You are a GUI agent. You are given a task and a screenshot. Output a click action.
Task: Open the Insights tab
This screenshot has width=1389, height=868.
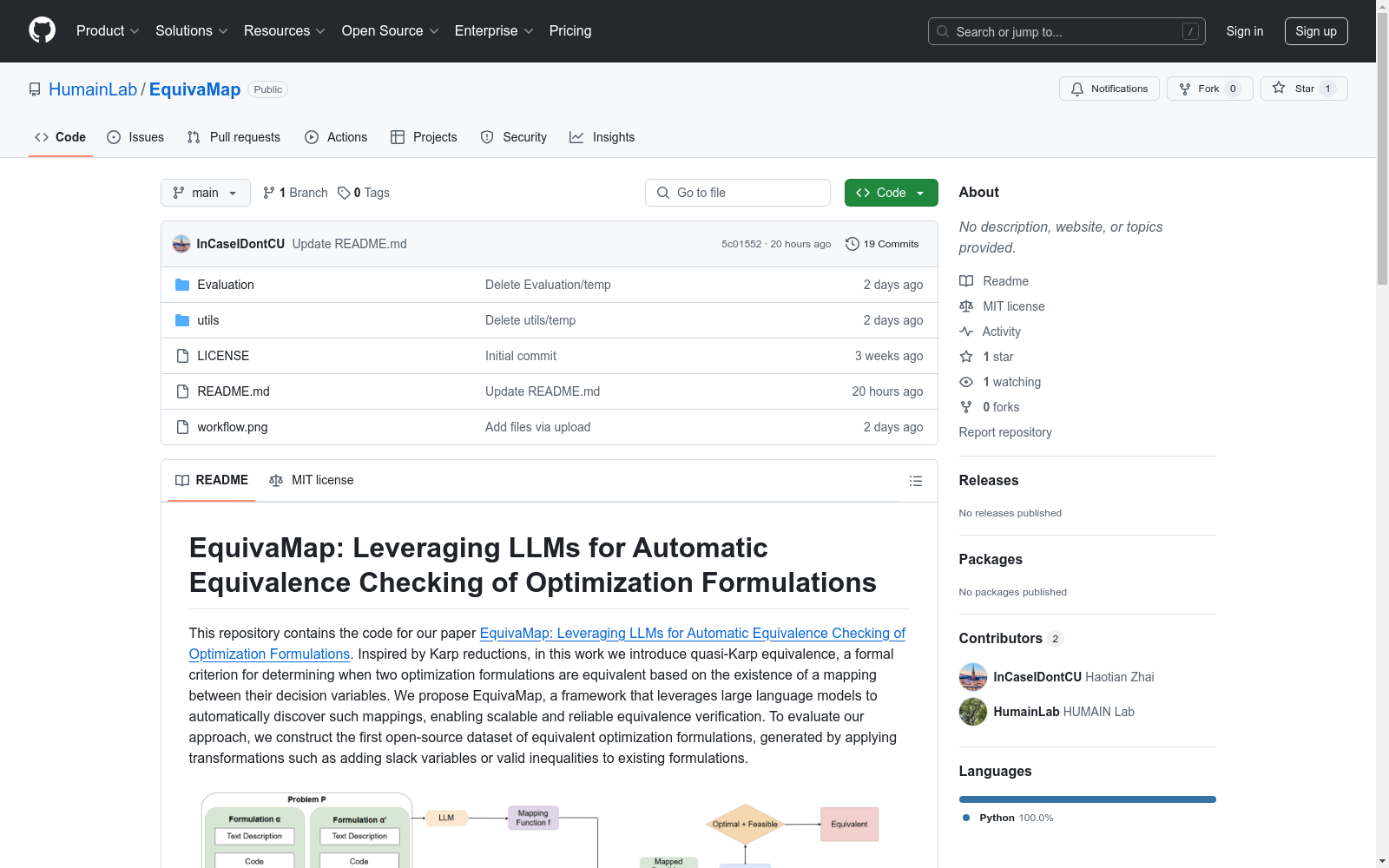tap(602, 137)
